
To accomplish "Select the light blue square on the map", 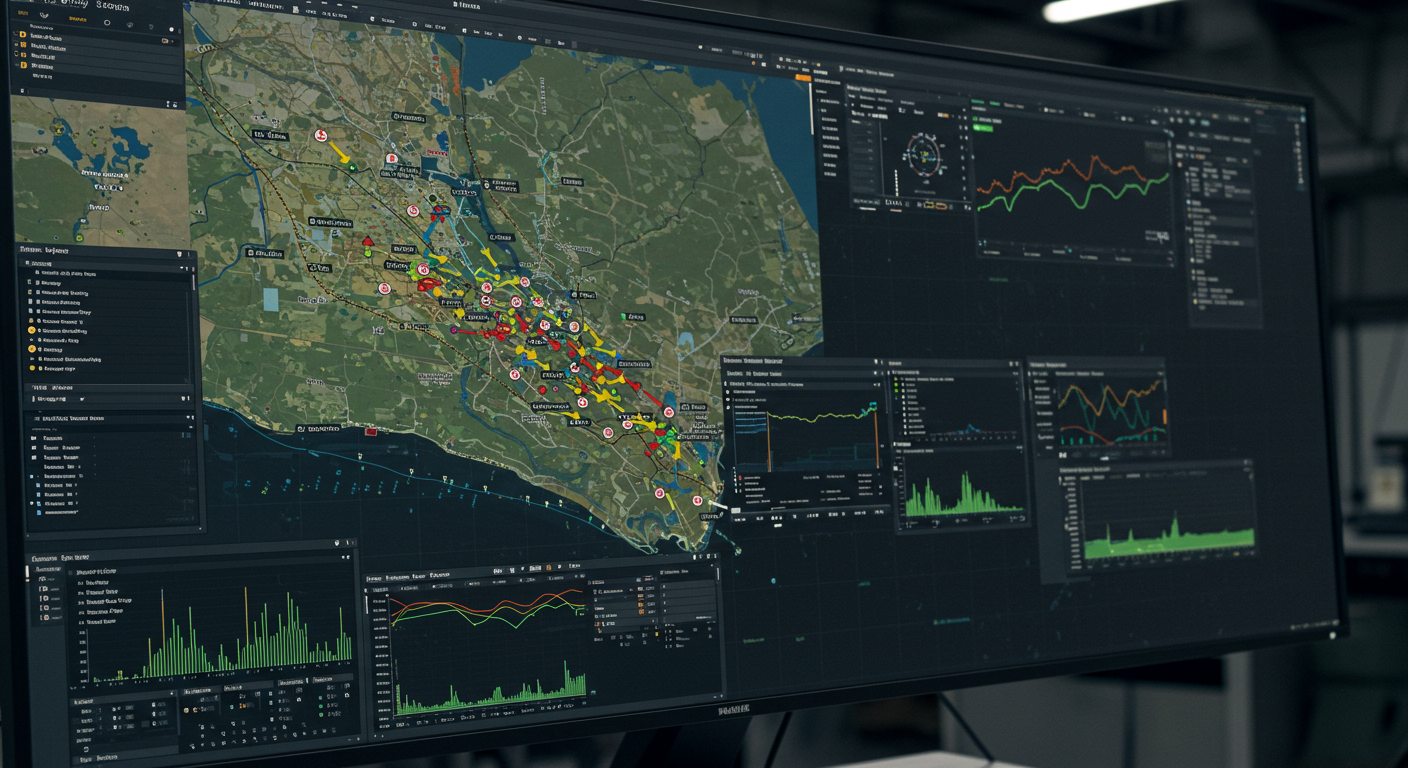I will (x=270, y=299).
